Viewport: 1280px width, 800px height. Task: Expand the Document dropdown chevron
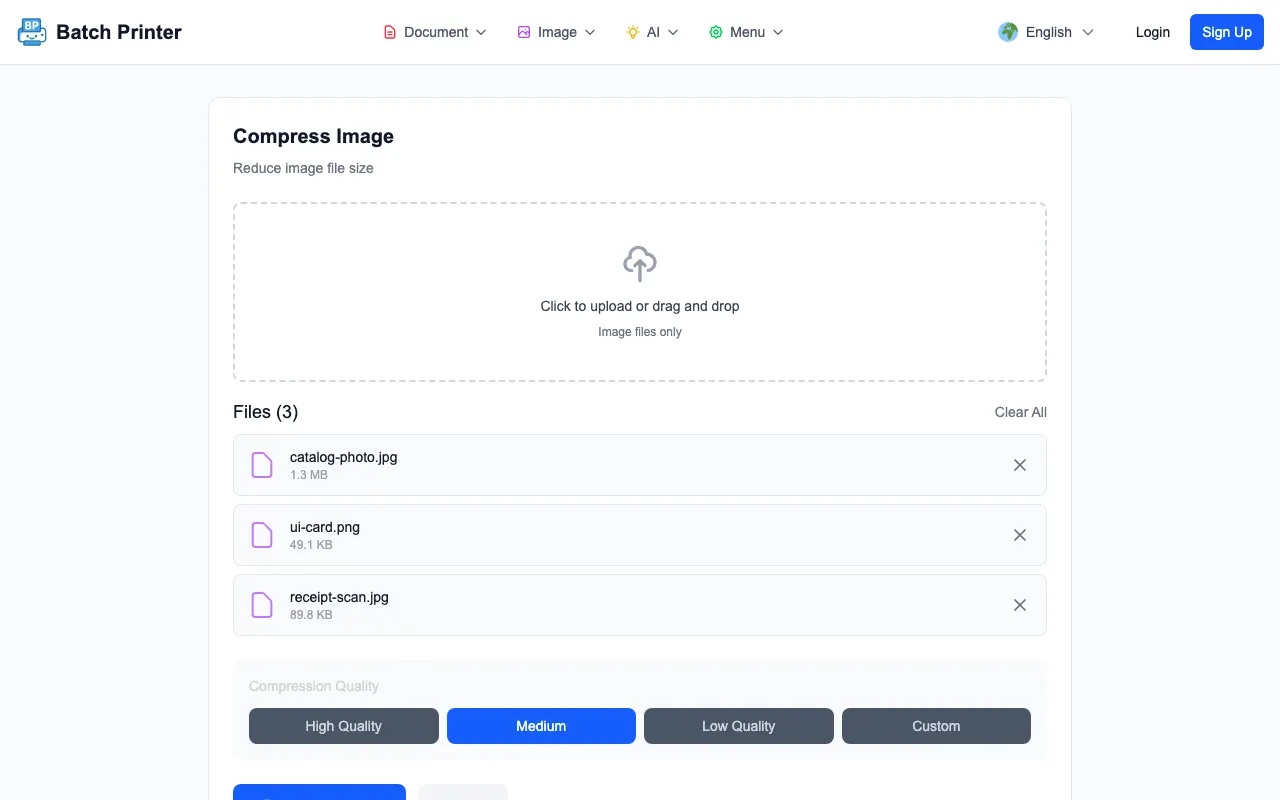[481, 32]
